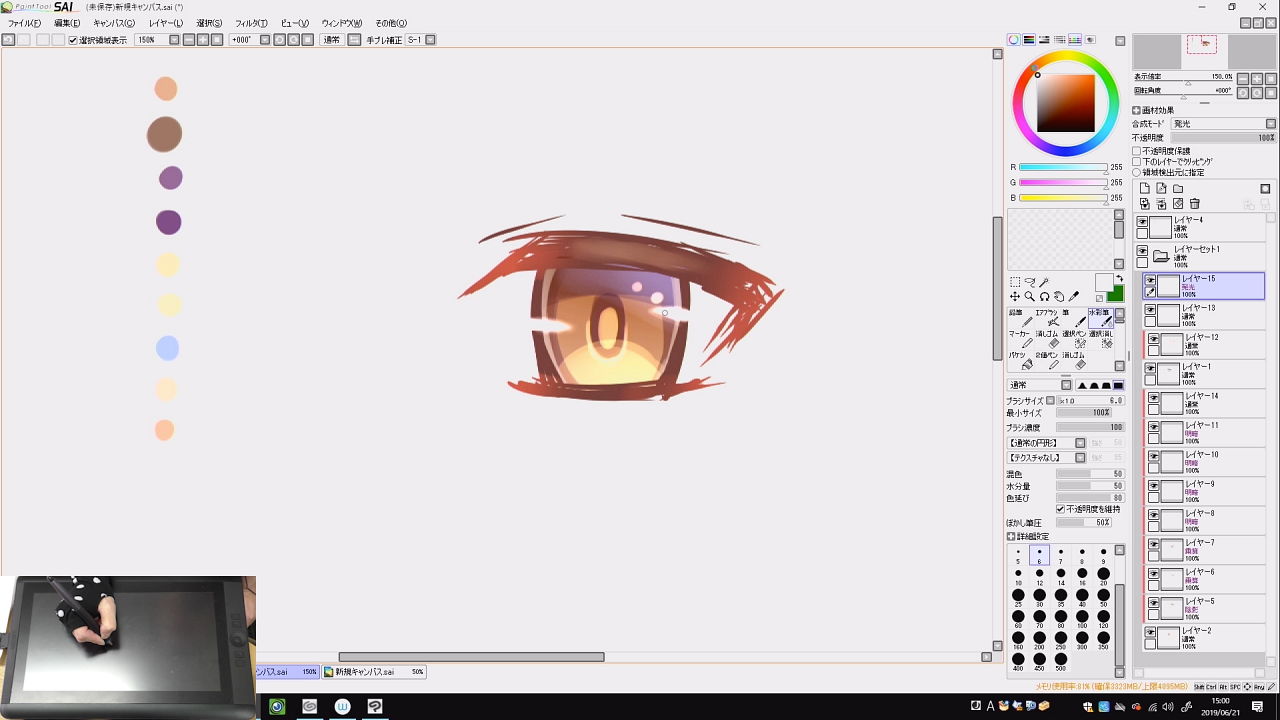Open the rotation angle +000° dropdown
This screenshot has width=1280, height=720.
pyautogui.click(x=265, y=40)
